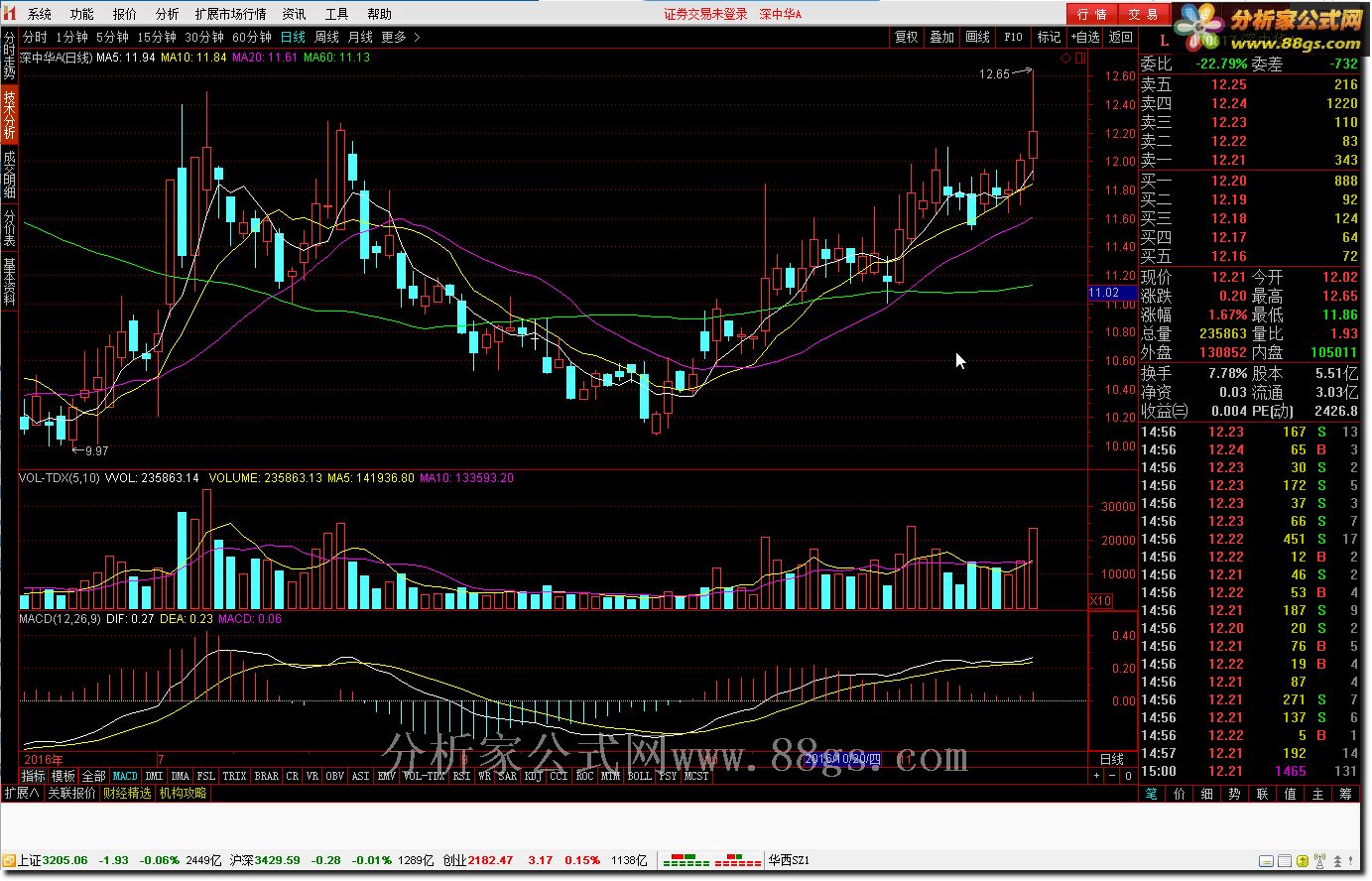Click the X10 volume scale marker
The image size is (1372, 881).
coord(1100,601)
